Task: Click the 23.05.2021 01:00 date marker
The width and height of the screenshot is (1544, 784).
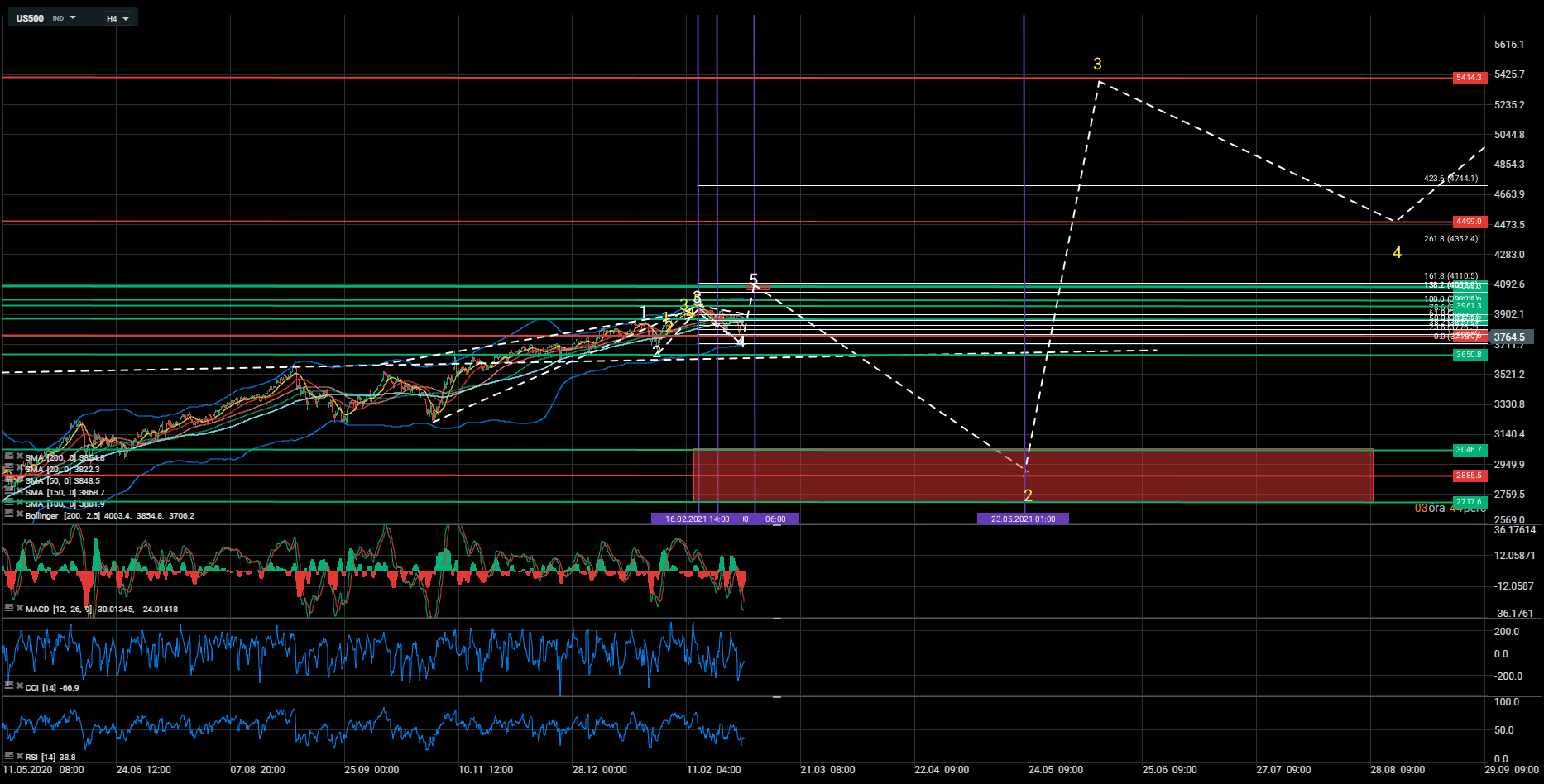Action: [x=1023, y=519]
